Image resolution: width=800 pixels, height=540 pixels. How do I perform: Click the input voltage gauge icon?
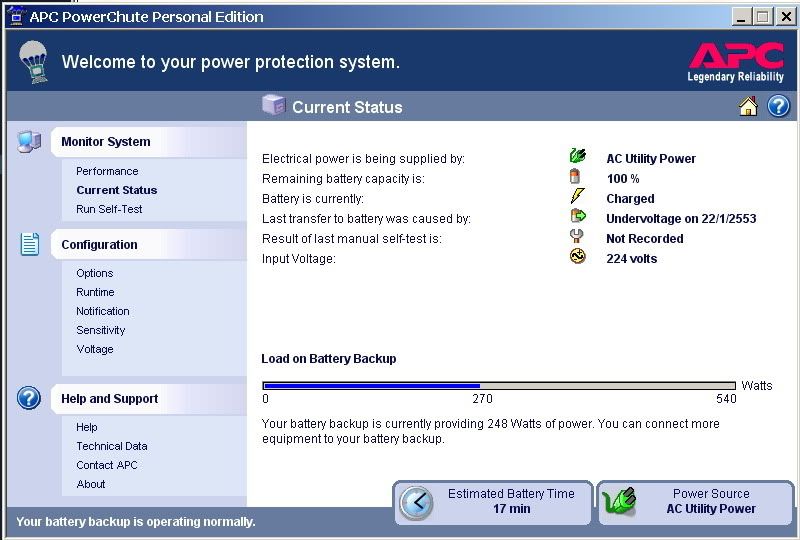pyautogui.click(x=577, y=257)
